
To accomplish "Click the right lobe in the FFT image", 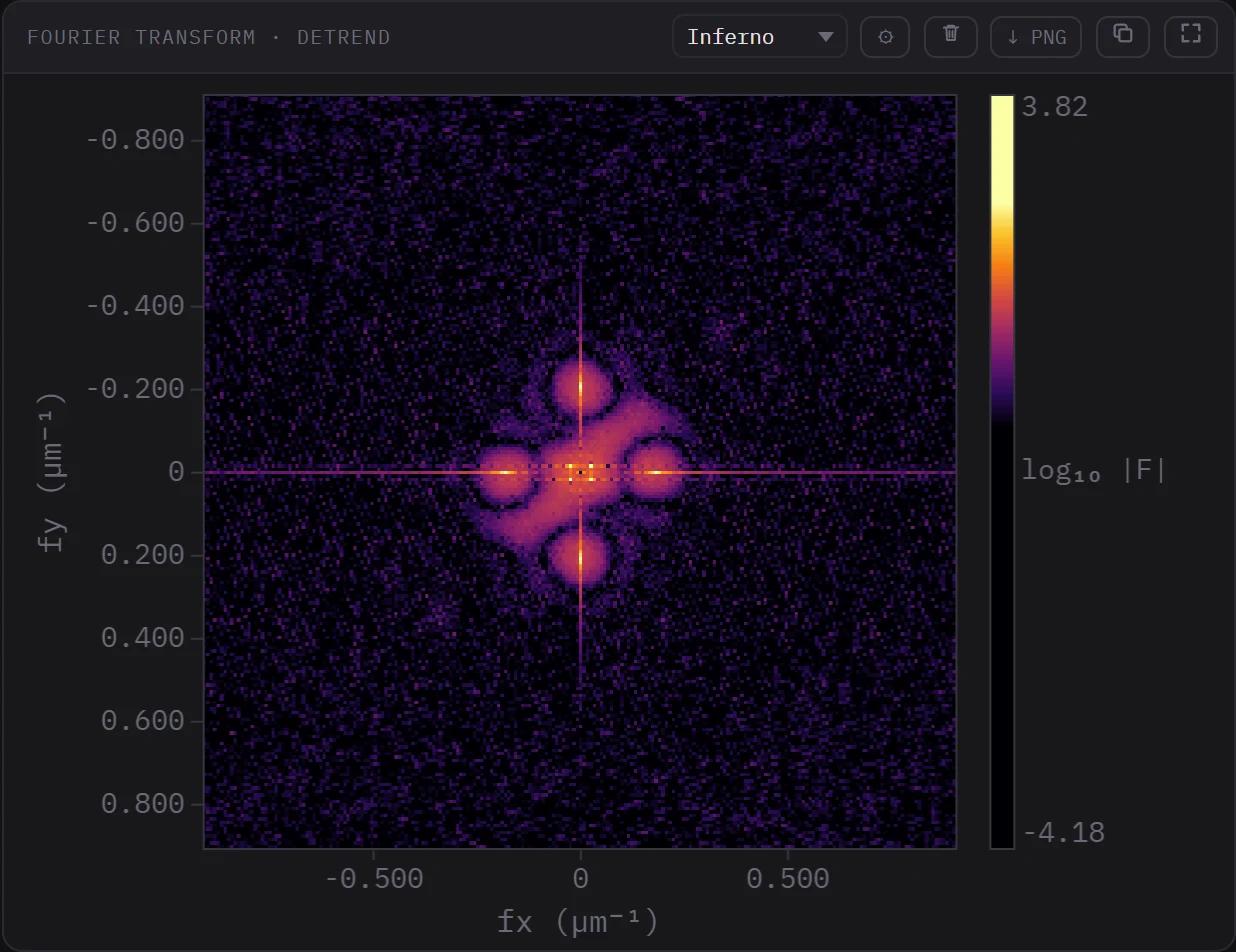I will click(656, 470).
